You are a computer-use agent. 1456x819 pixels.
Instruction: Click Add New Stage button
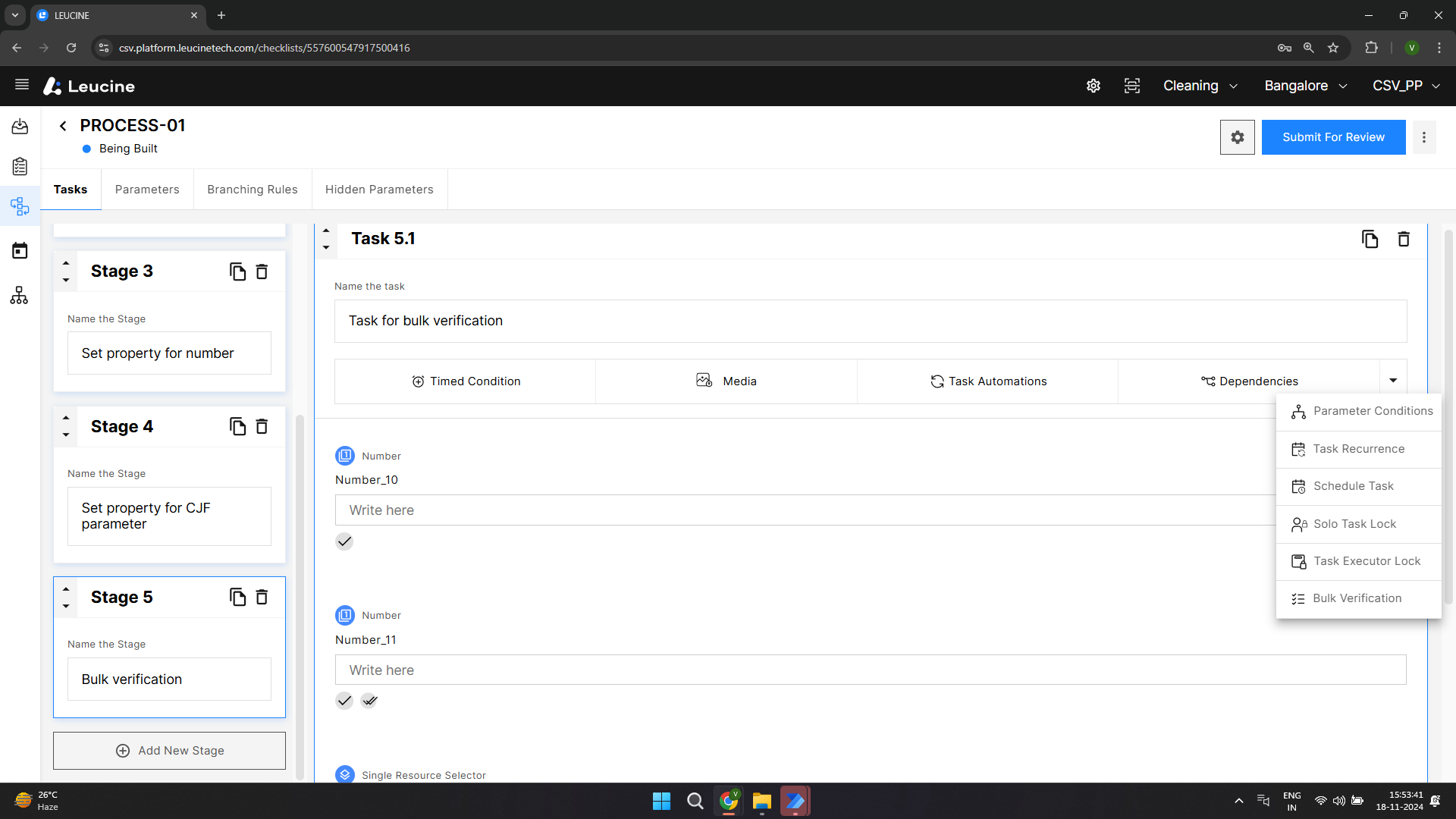click(169, 751)
